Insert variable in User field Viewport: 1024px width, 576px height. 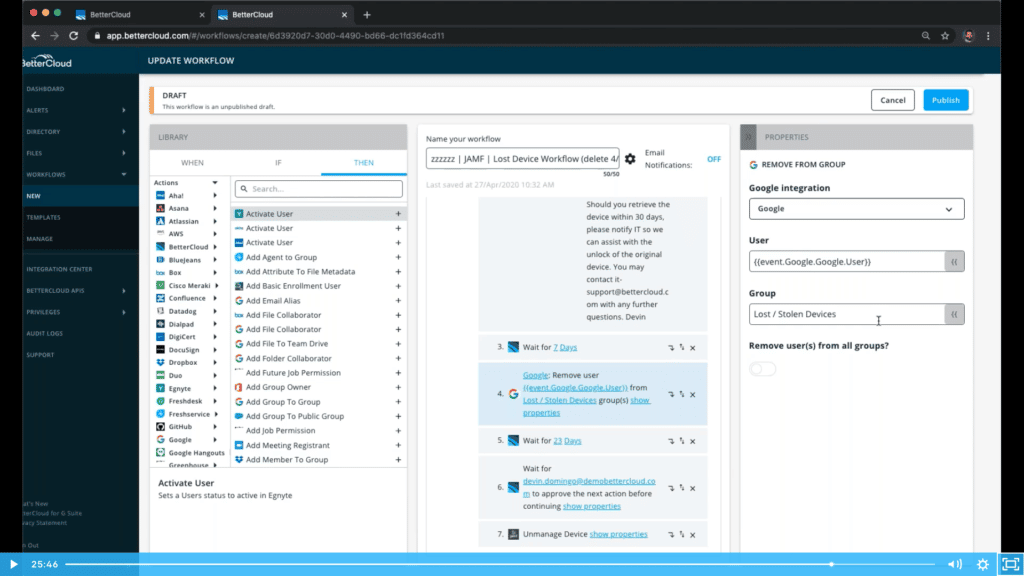point(954,262)
